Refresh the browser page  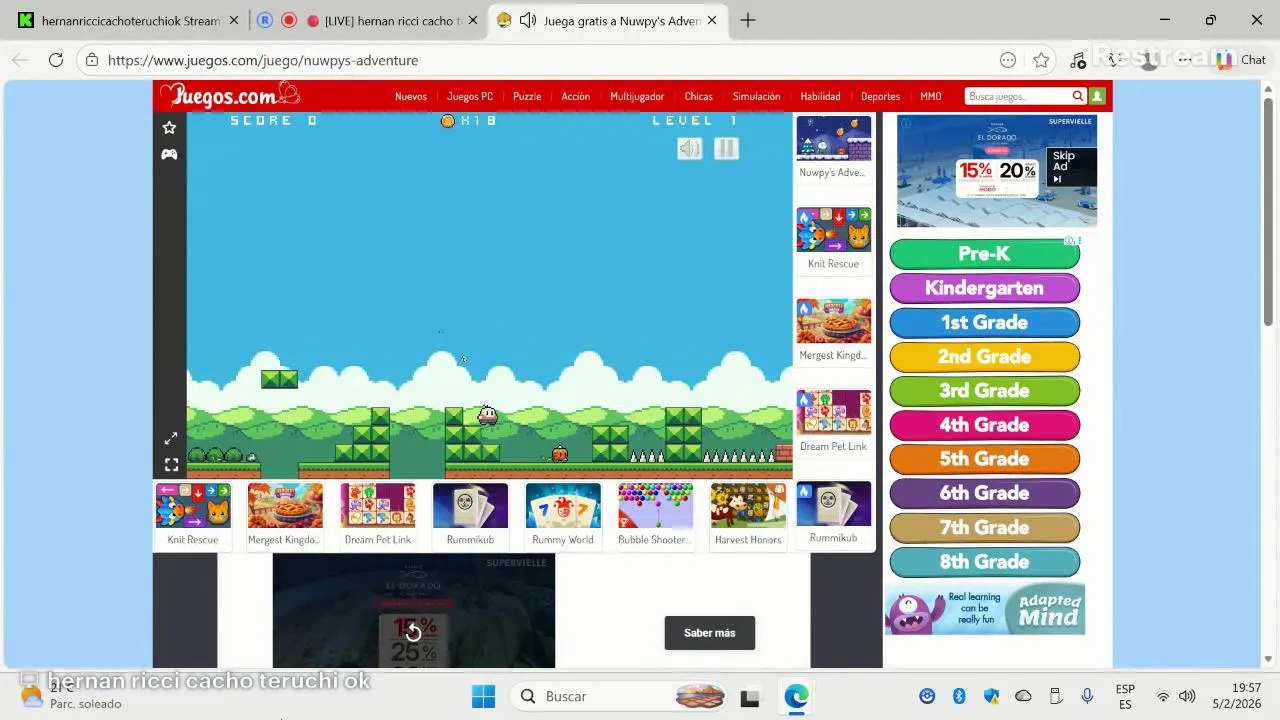(56, 60)
